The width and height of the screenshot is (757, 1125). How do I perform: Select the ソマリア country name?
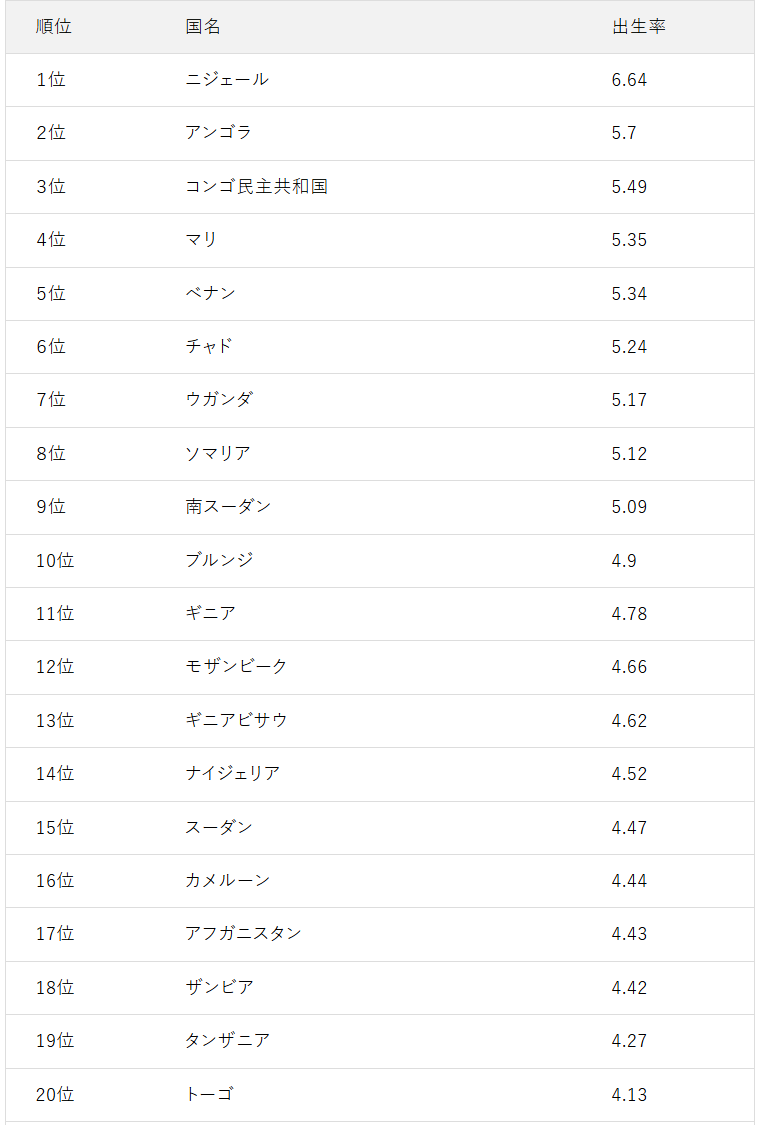[218, 453]
